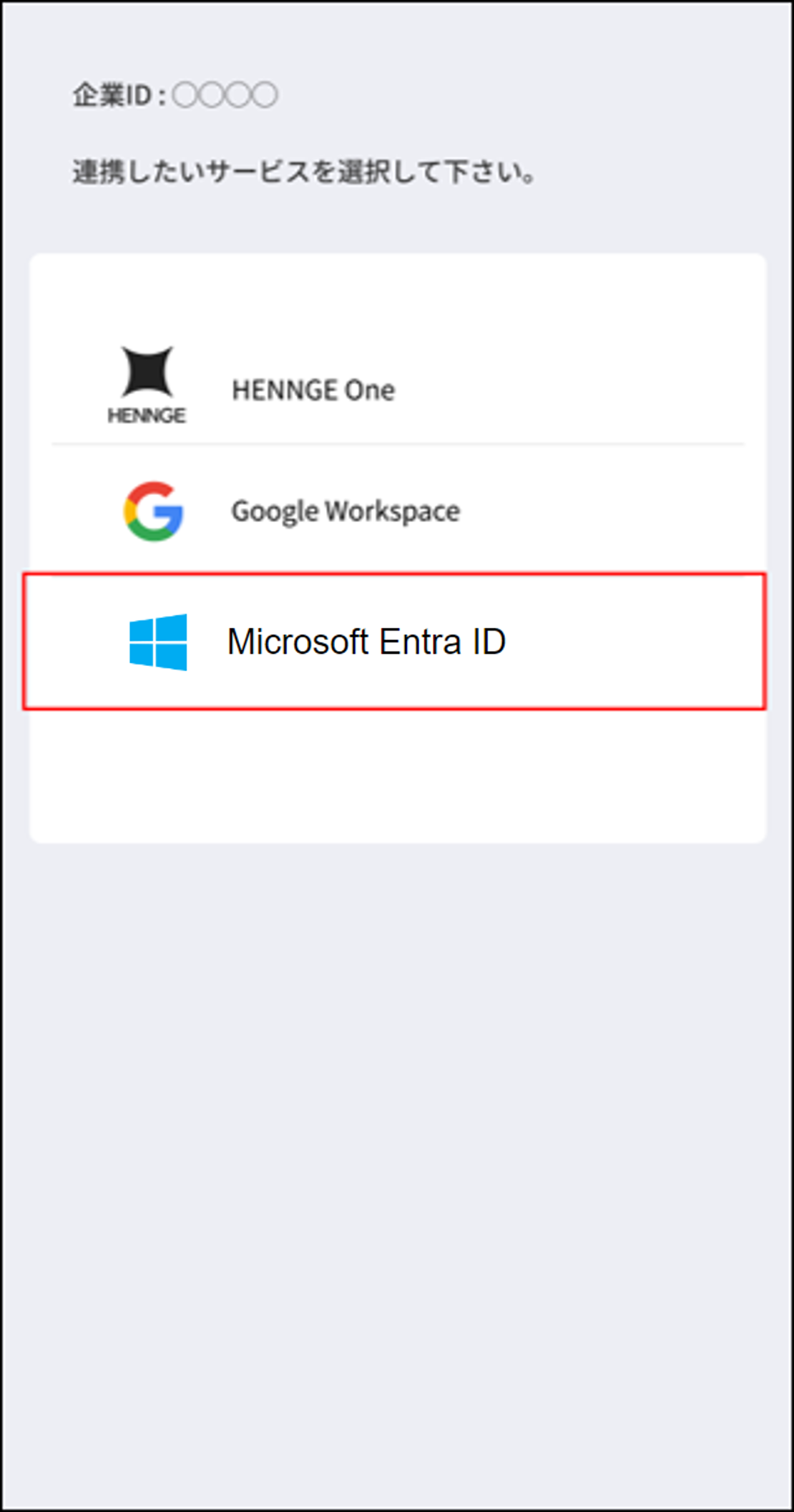This screenshot has height=1512, width=794.
Task: Select the HENNGE One service label
Action: 313,391
